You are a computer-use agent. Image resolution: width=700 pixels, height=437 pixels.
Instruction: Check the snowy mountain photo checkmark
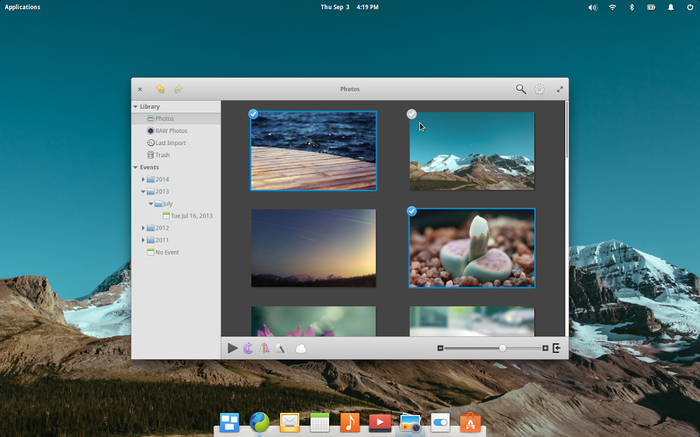tap(412, 114)
